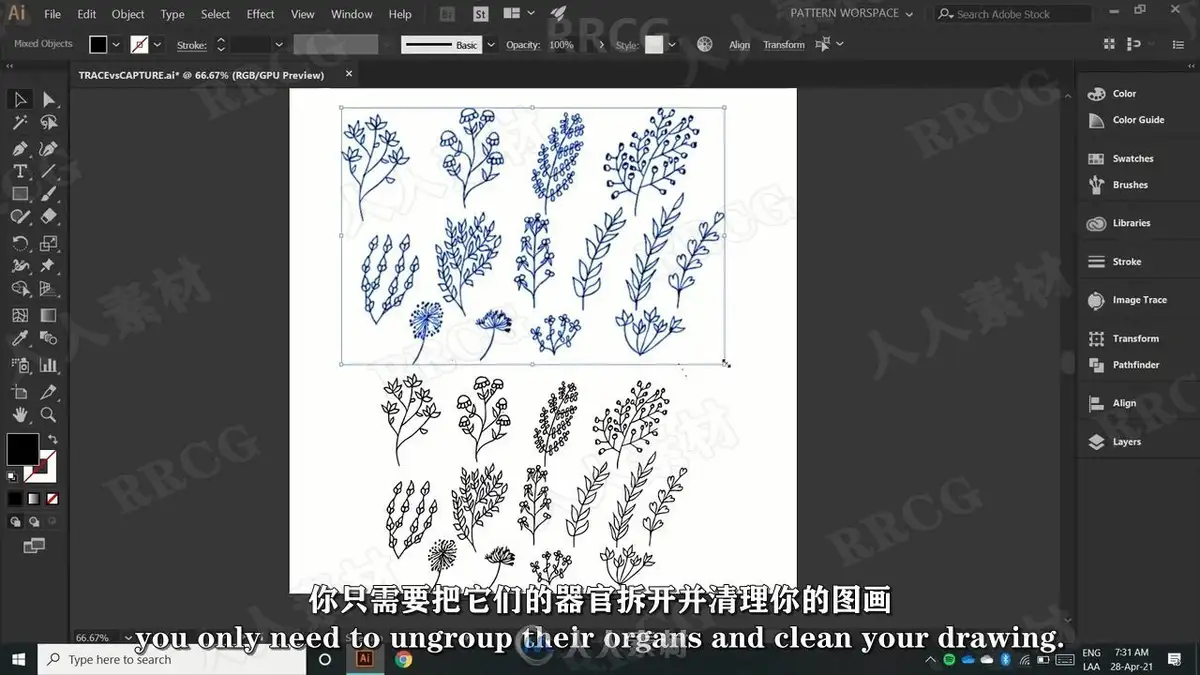Set paint mode to Color

pyautogui.click(x=15, y=498)
